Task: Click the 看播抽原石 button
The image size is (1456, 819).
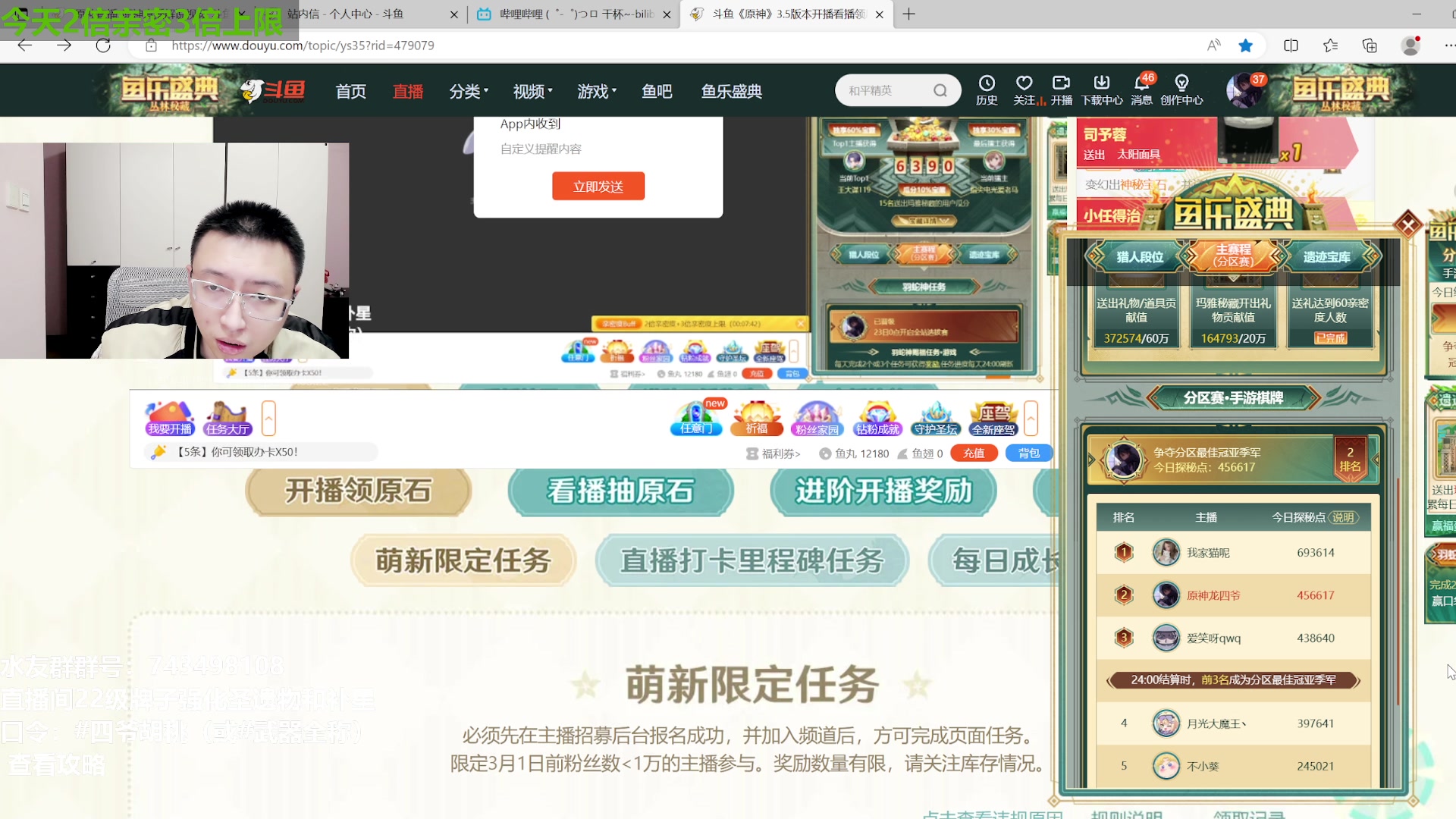Action: tap(620, 491)
